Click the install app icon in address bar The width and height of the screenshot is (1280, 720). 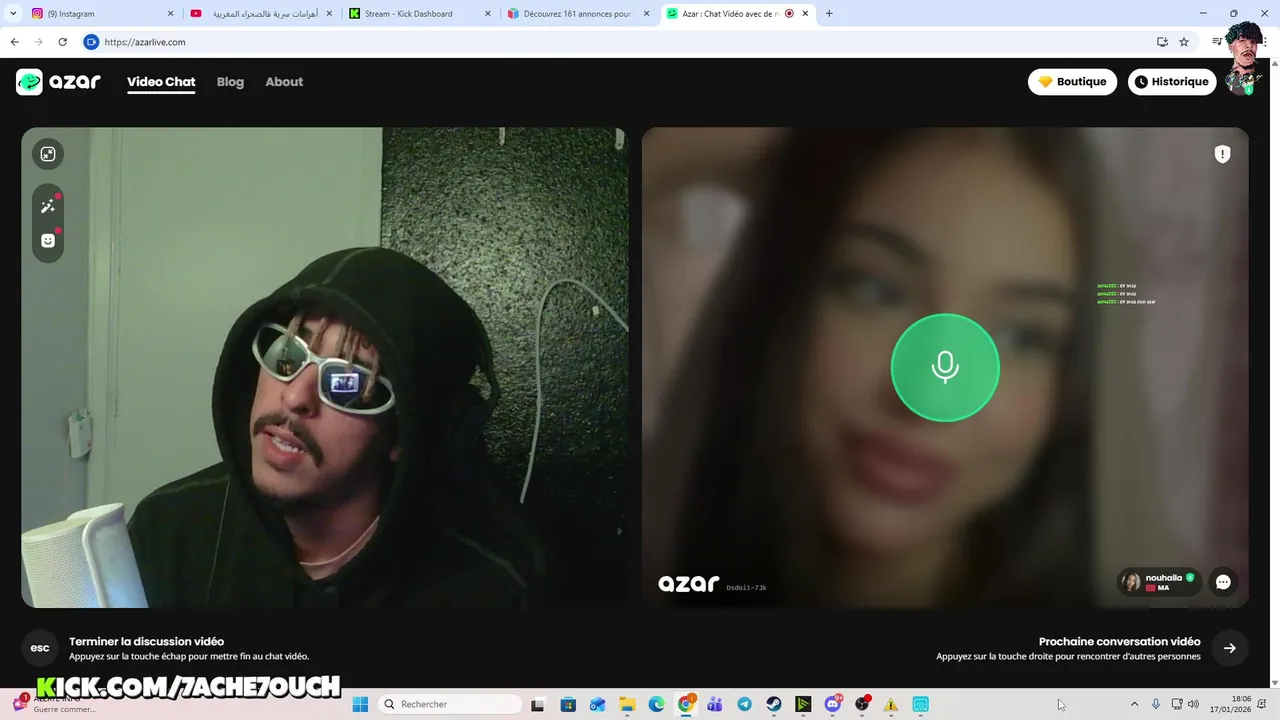click(x=1162, y=42)
